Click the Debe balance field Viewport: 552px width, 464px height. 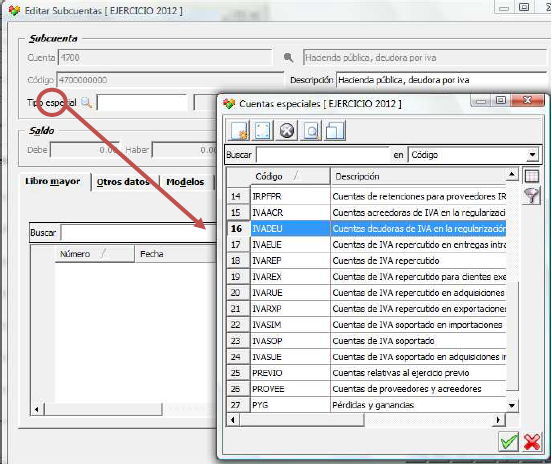[85, 150]
